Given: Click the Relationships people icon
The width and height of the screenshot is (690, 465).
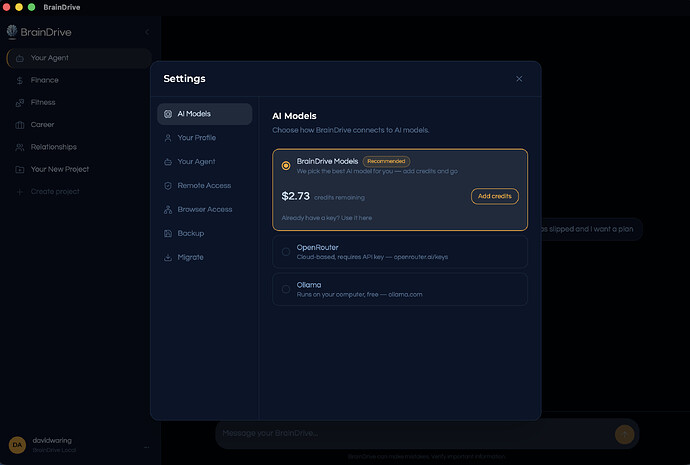Looking at the screenshot, I should pos(20,147).
